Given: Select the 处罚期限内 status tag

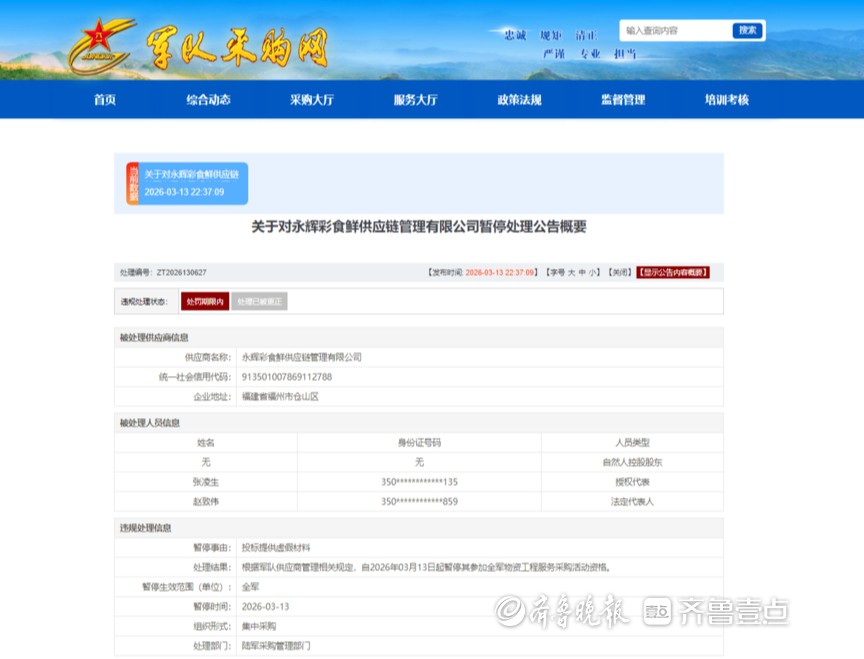Looking at the screenshot, I should [205, 301].
